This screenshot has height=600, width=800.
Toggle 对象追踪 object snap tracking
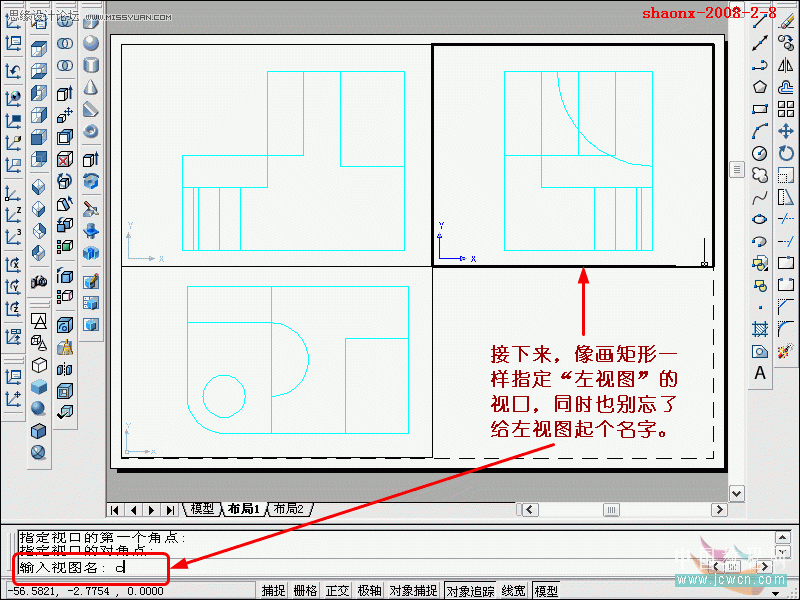click(470, 591)
